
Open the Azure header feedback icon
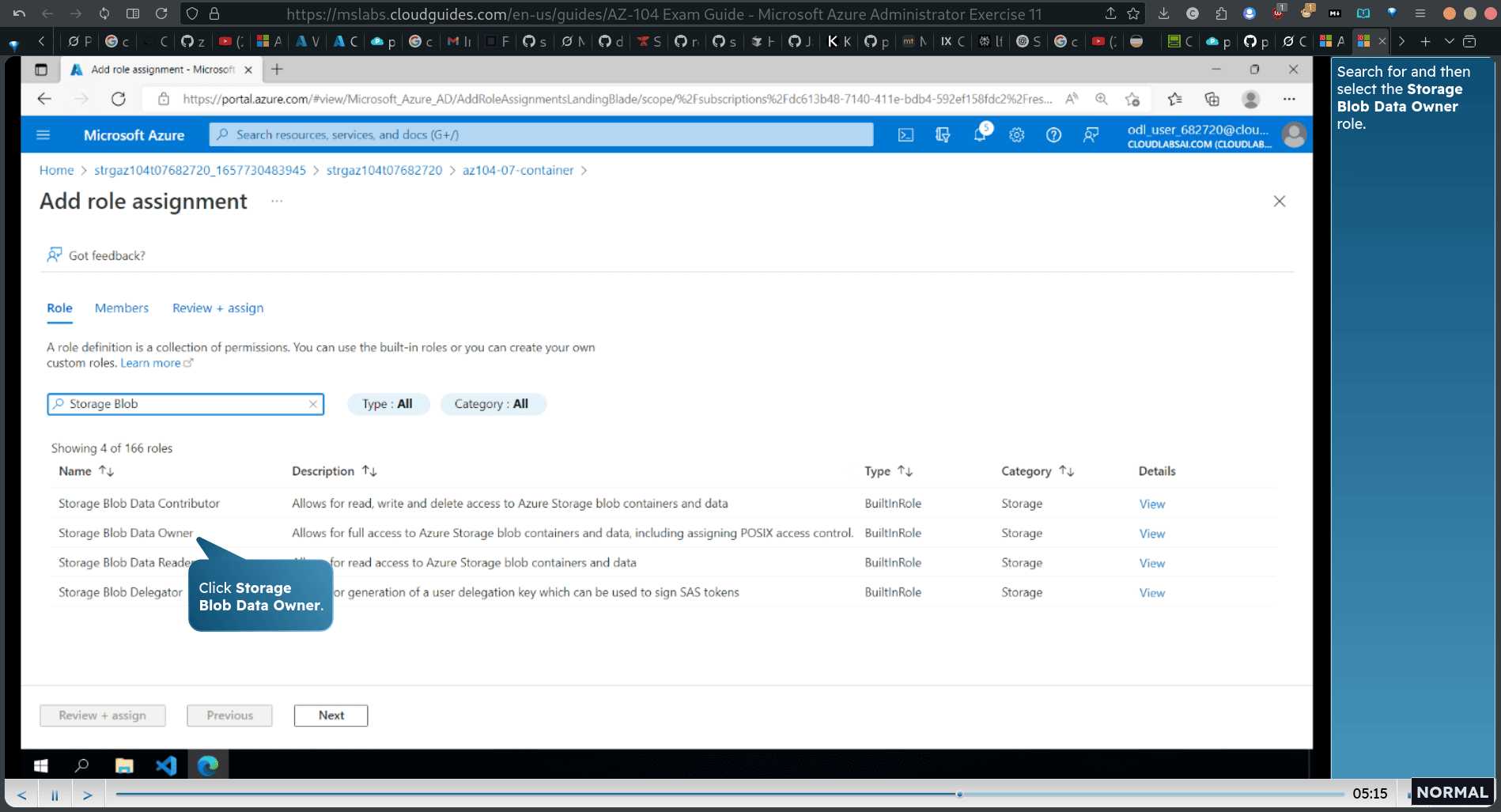[x=1091, y=135]
